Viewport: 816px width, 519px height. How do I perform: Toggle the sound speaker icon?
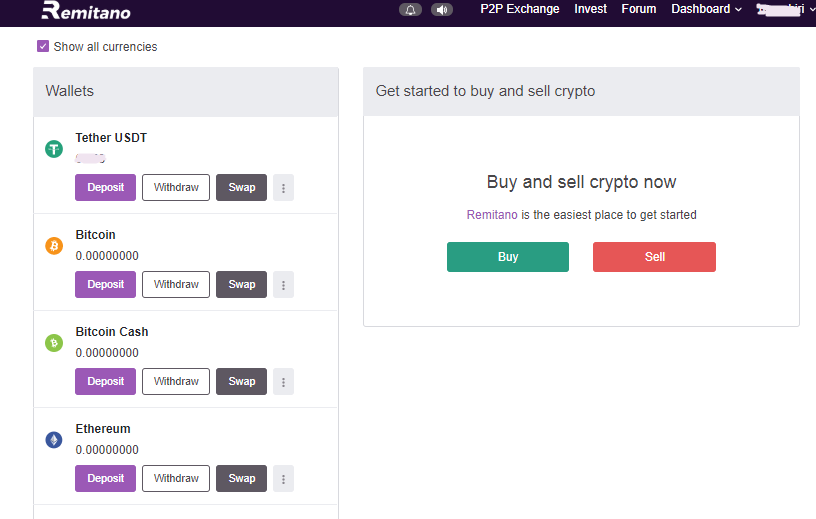pos(442,10)
